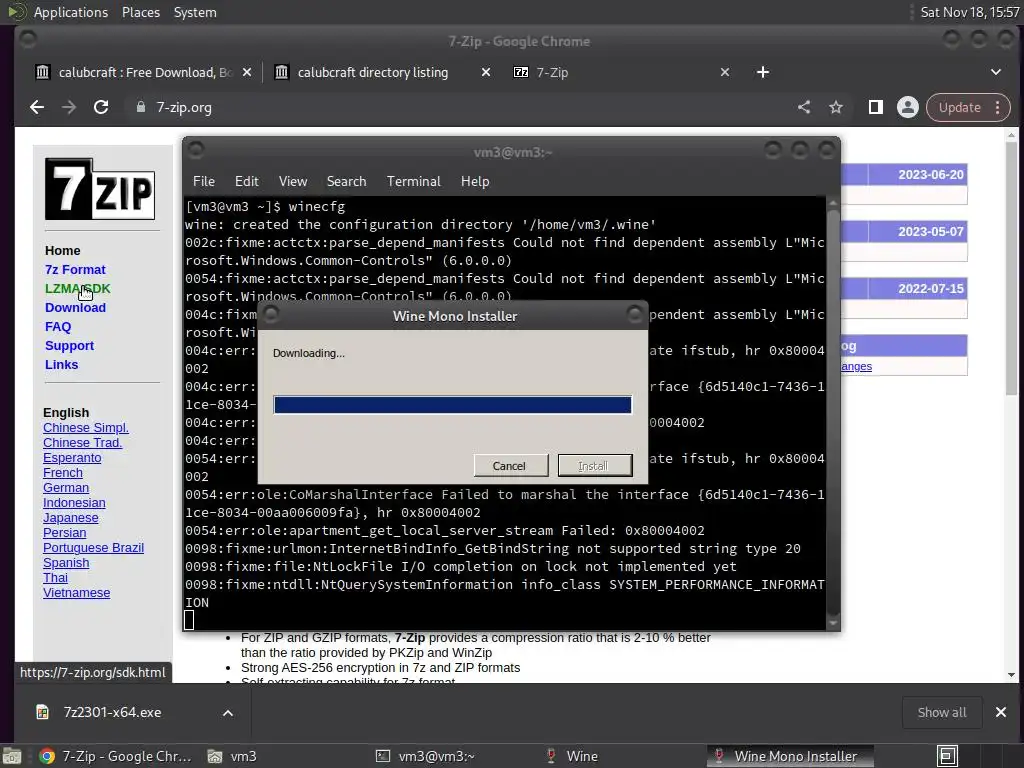Switch language to Vietnamese
This screenshot has height=768, width=1024.
76,593
